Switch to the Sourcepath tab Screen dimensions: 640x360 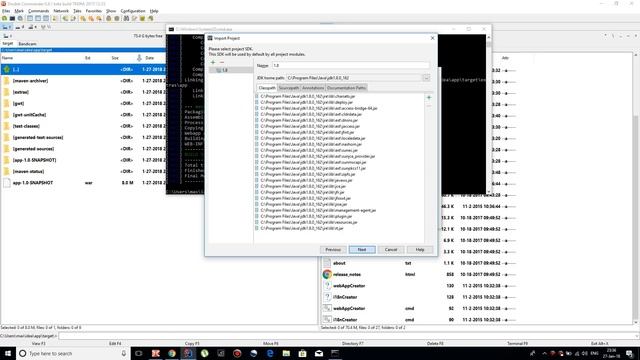[x=289, y=88]
